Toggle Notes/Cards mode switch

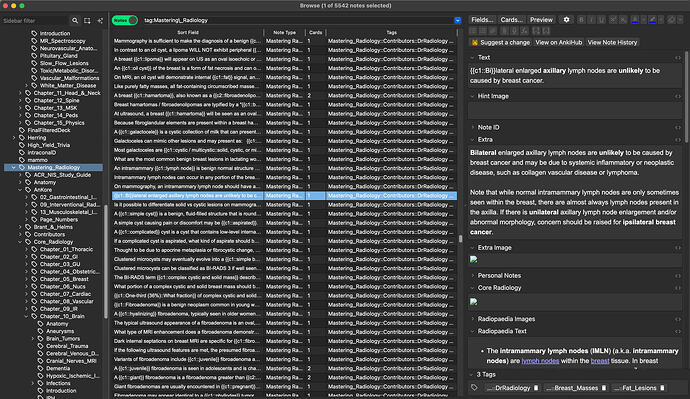pyautogui.click(x=125, y=20)
